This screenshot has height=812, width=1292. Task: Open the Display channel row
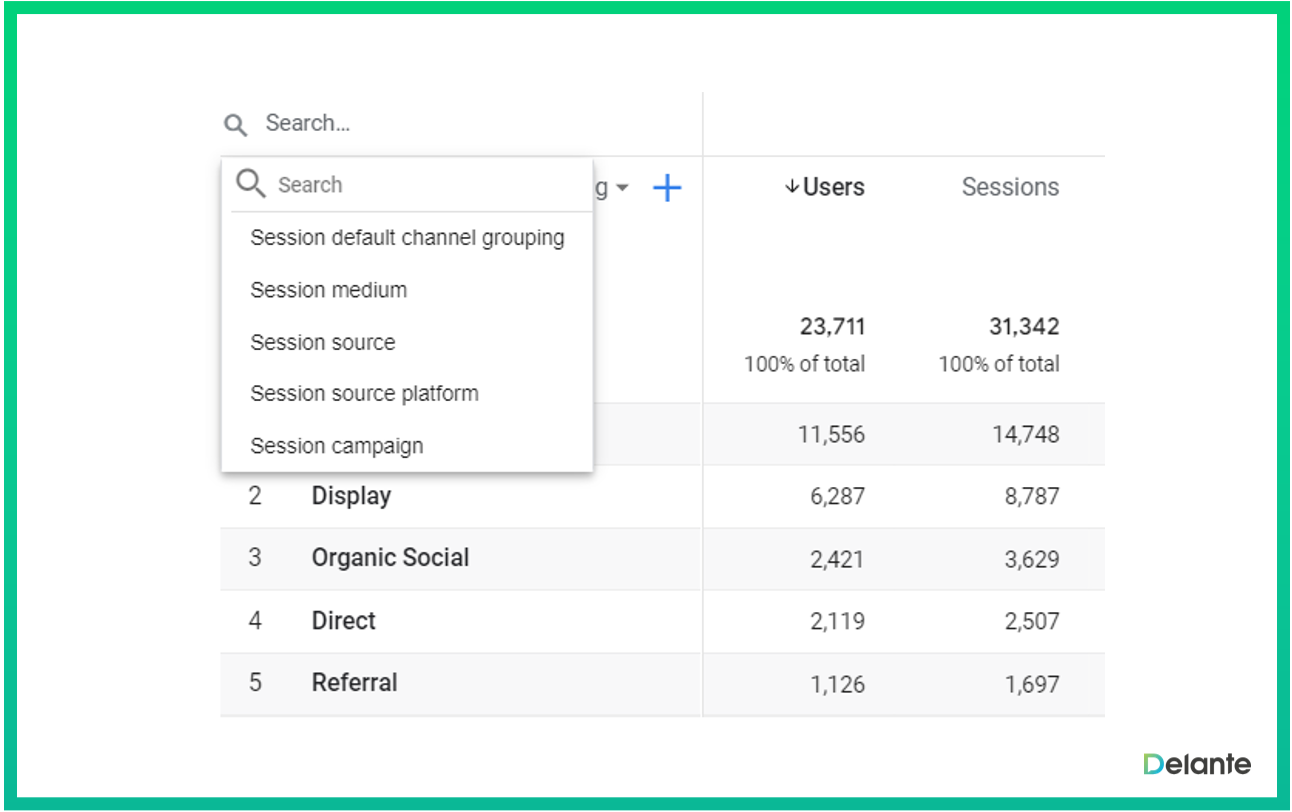click(351, 496)
